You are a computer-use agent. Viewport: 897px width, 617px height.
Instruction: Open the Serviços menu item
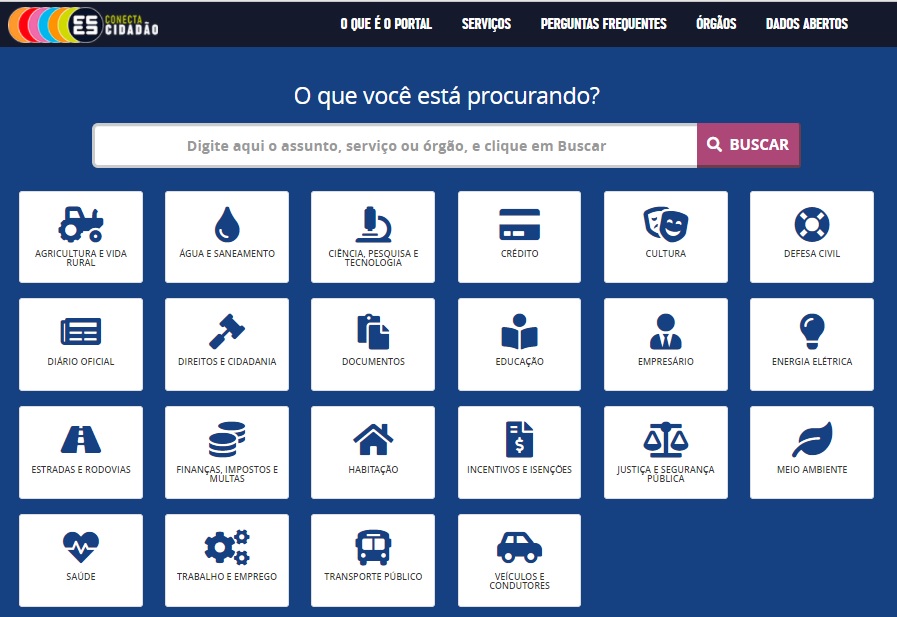pos(486,22)
